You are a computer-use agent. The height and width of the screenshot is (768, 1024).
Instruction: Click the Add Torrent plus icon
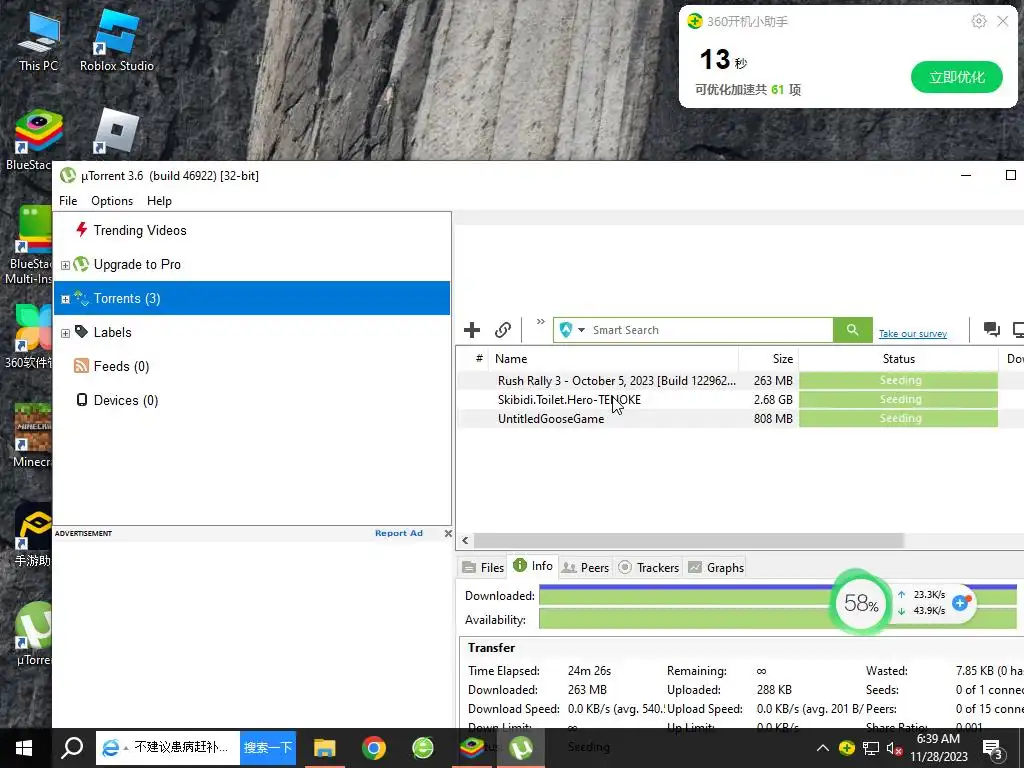pyautogui.click(x=472, y=330)
